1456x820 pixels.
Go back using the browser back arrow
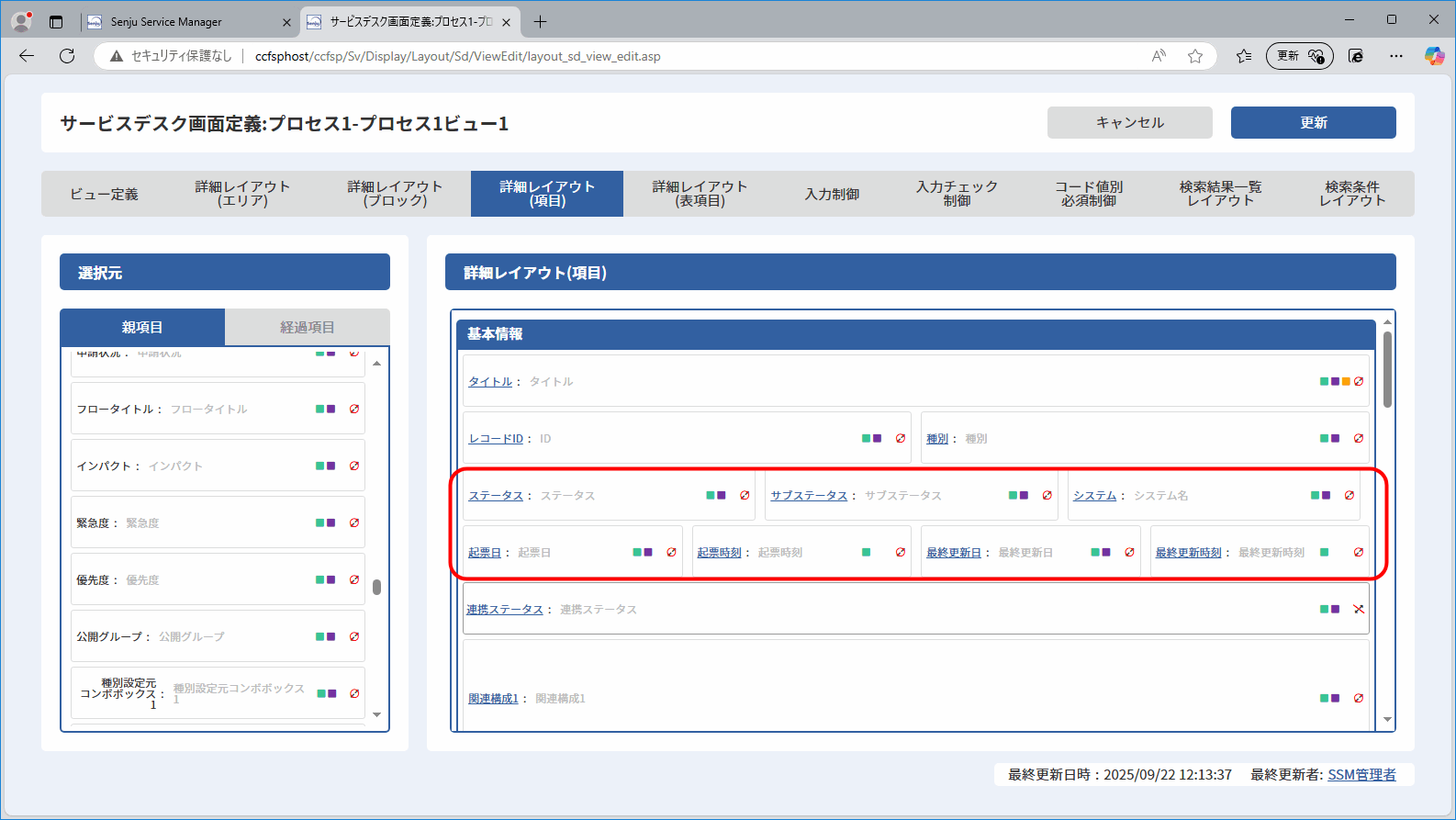point(27,56)
